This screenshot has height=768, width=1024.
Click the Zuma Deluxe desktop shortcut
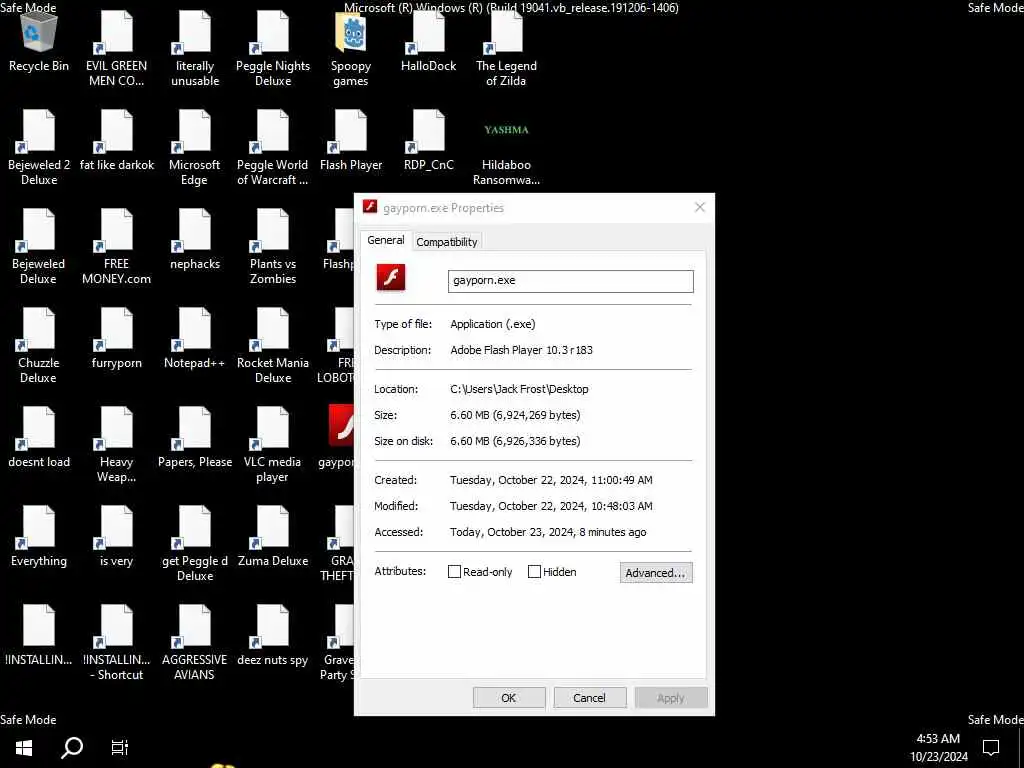[273, 538]
